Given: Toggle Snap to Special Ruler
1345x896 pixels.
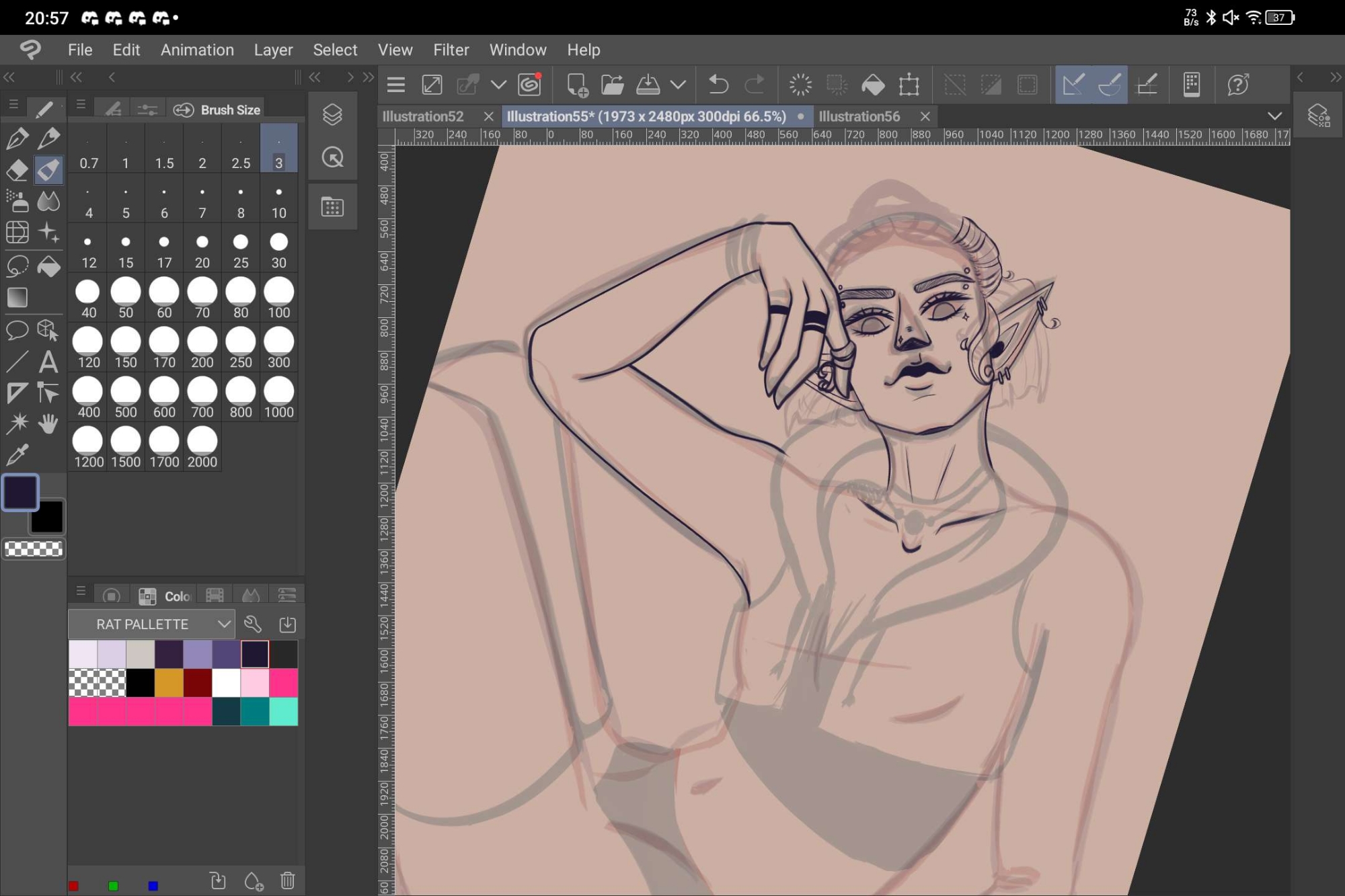Looking at the screenshot, I should pos(1110,85).
